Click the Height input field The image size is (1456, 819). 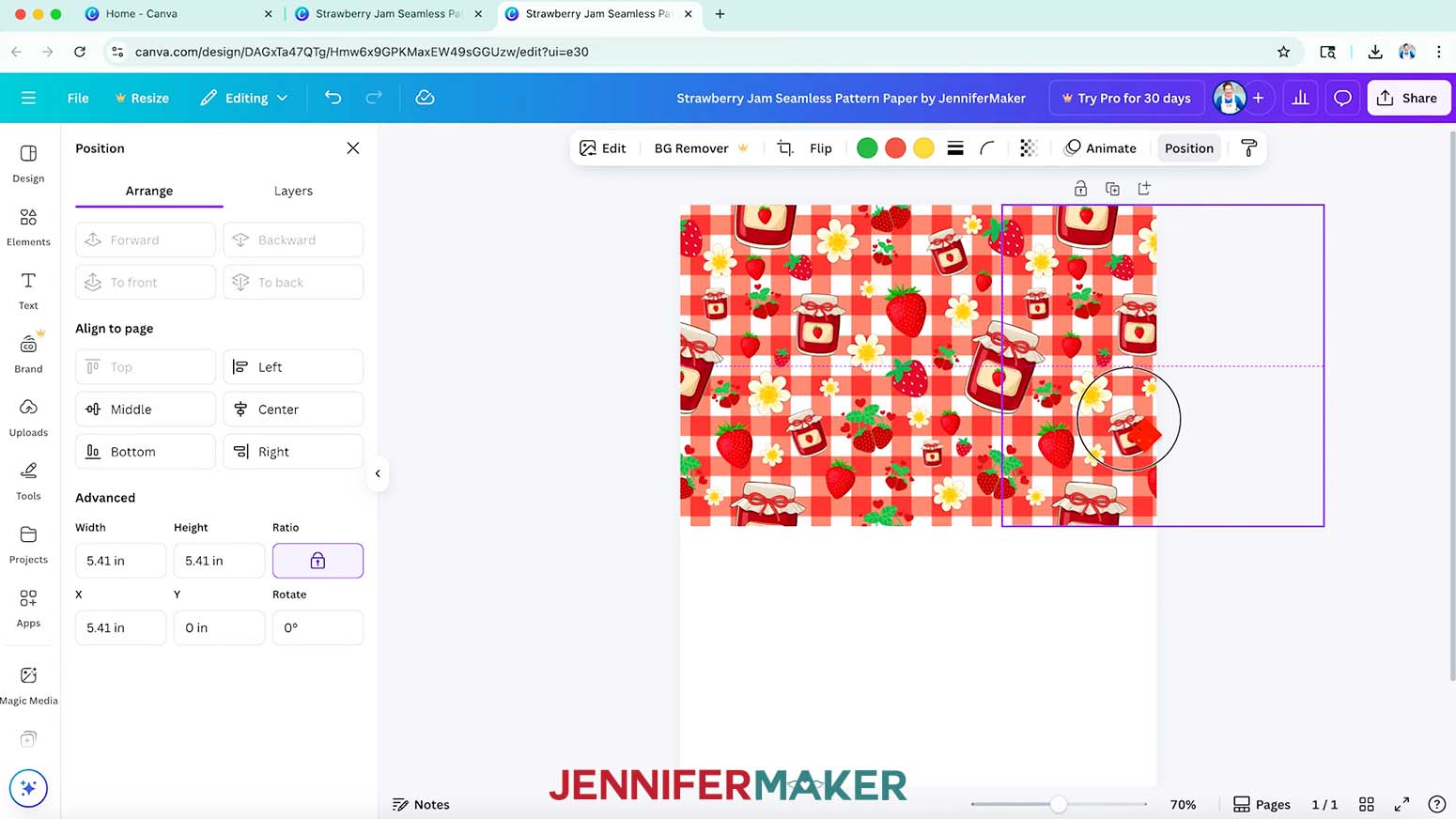tap(219, 561)
